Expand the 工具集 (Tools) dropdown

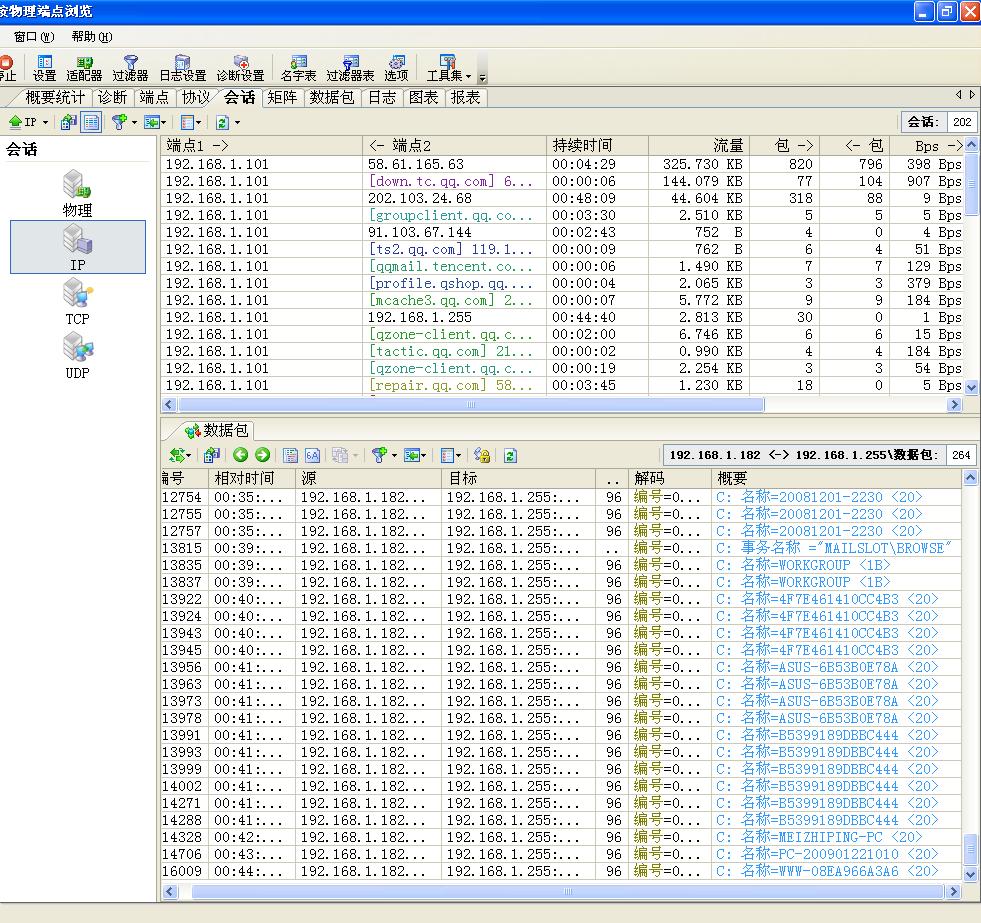click(x=468, y=76)
